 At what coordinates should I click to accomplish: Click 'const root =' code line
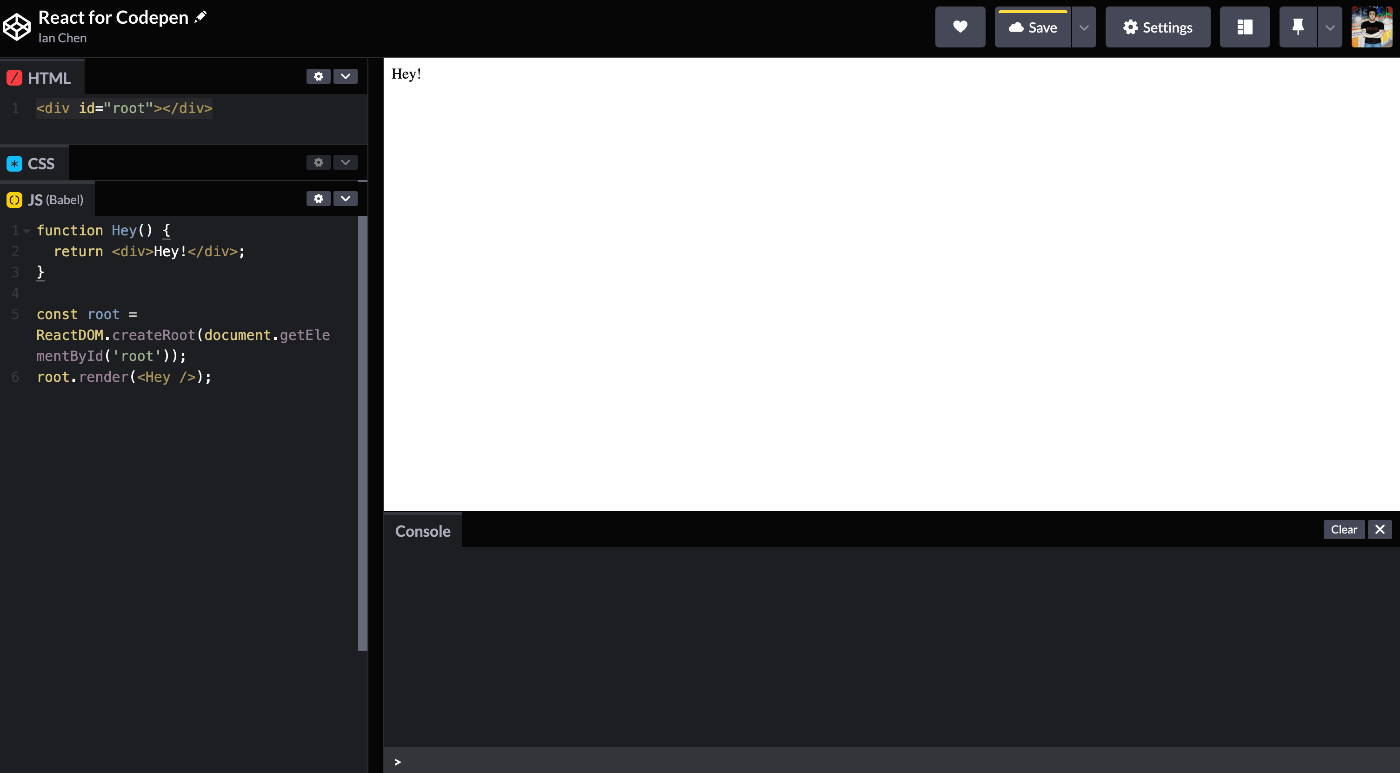(87, 314)
